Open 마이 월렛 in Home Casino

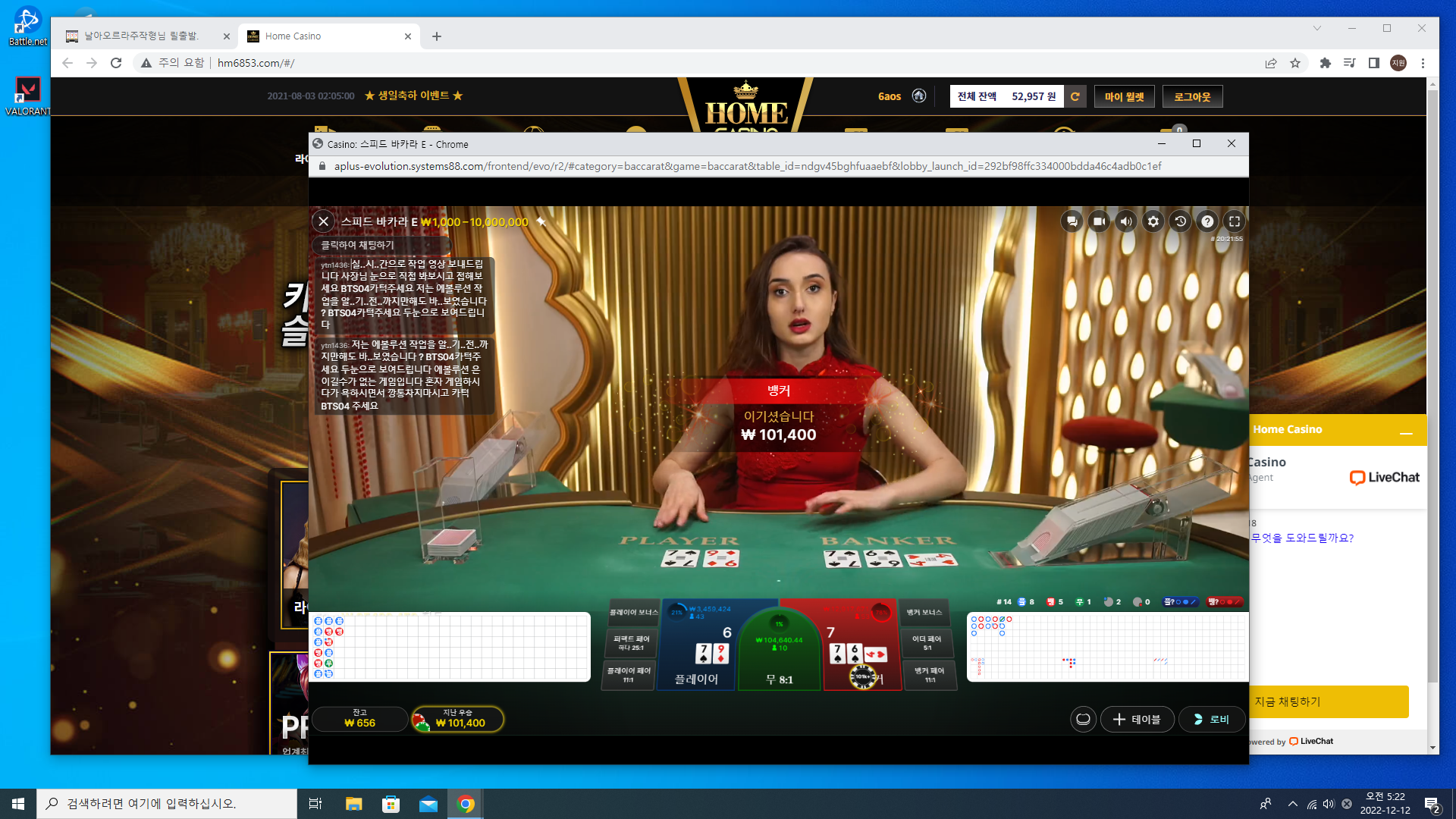pos(1124,96)
